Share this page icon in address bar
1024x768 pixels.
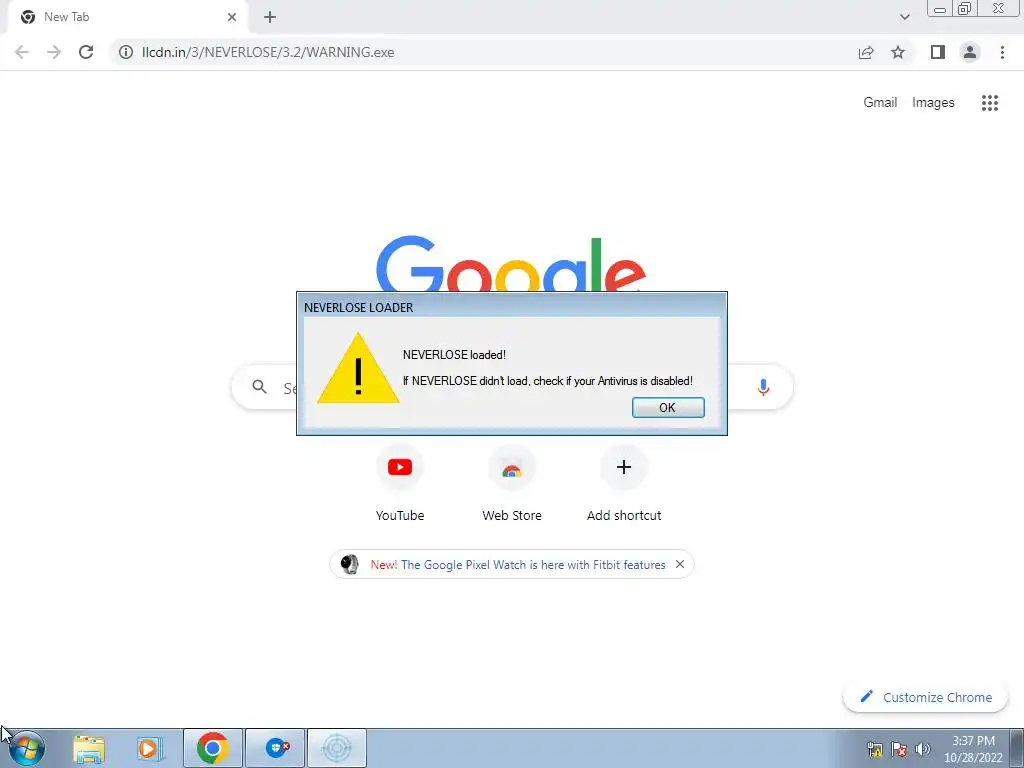point(866,52)
